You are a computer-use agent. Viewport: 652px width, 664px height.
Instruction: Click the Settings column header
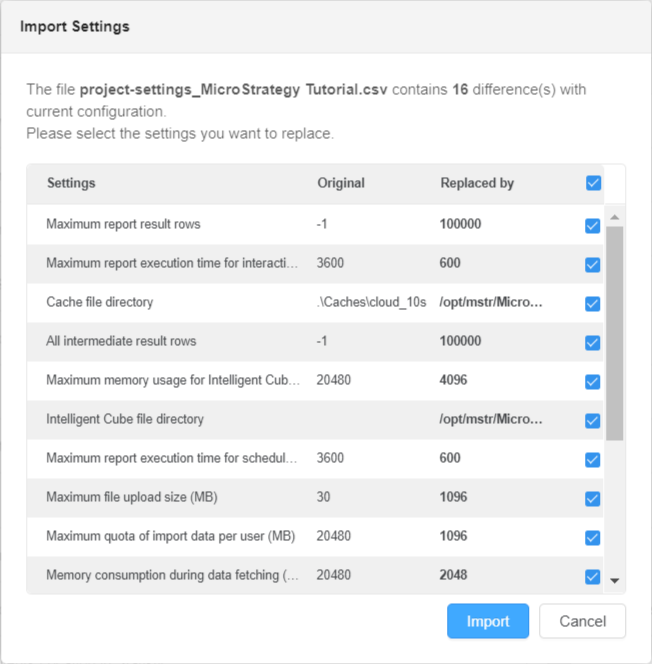coord(71,184)
